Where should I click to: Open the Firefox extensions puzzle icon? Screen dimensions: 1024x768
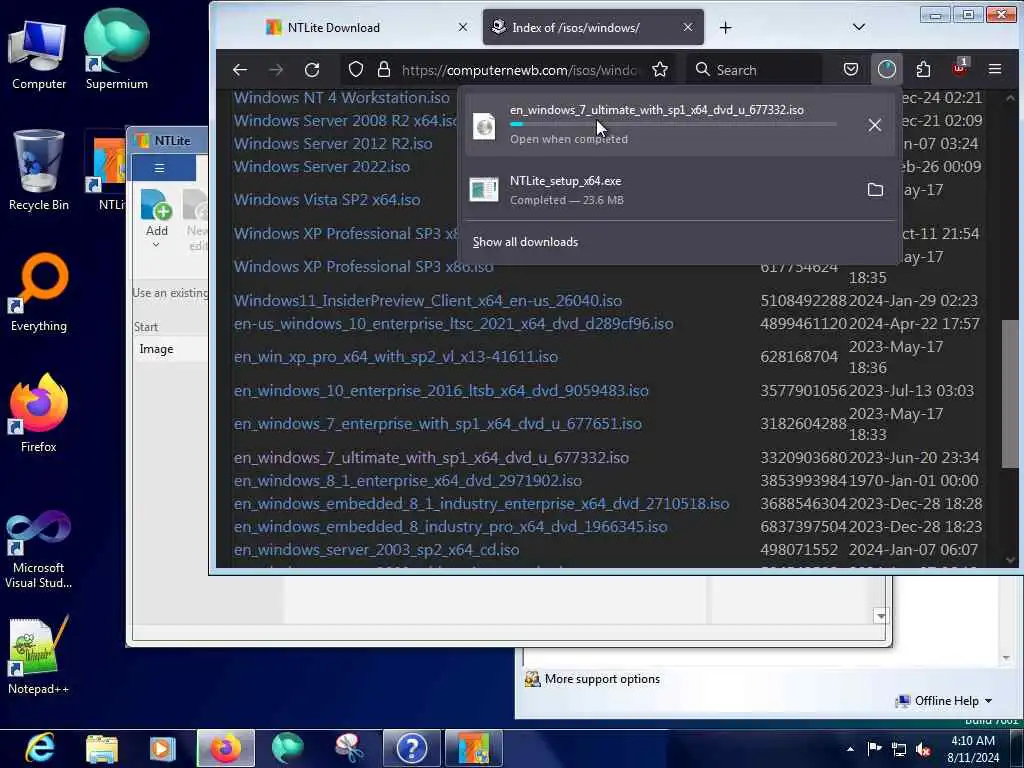pyautogui.click(x=923, y=69)
